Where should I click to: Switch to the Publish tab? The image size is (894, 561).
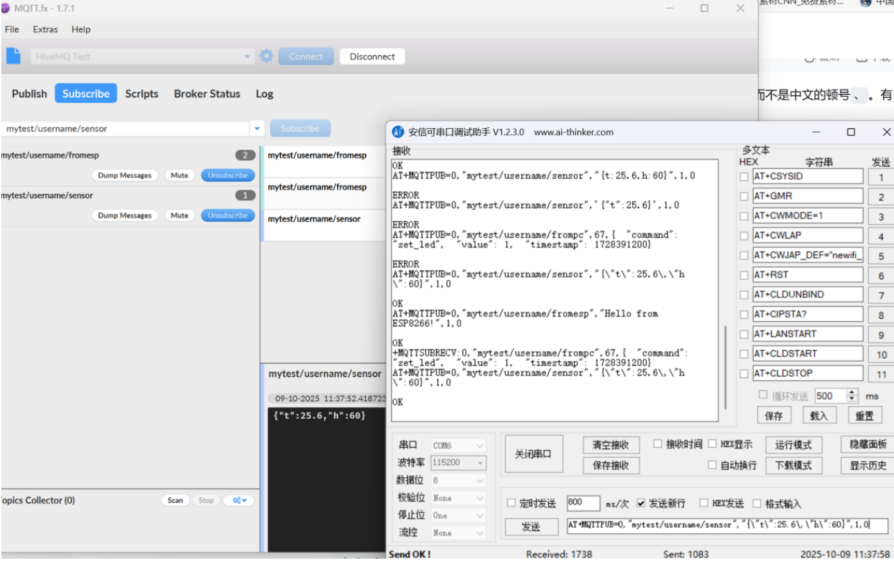[x=30, y=94]
